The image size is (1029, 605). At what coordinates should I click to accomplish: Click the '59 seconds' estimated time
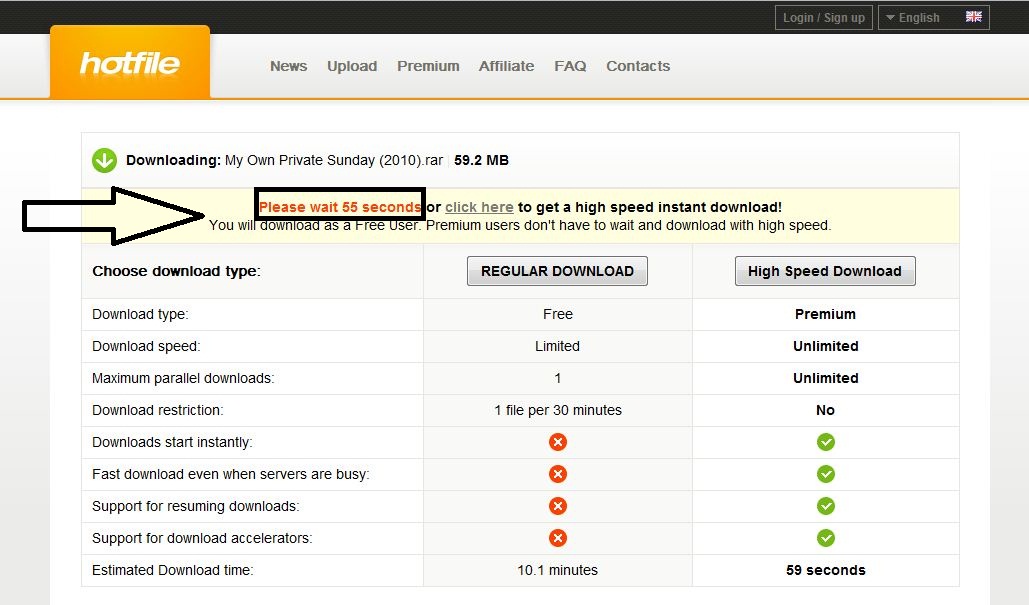826,570
